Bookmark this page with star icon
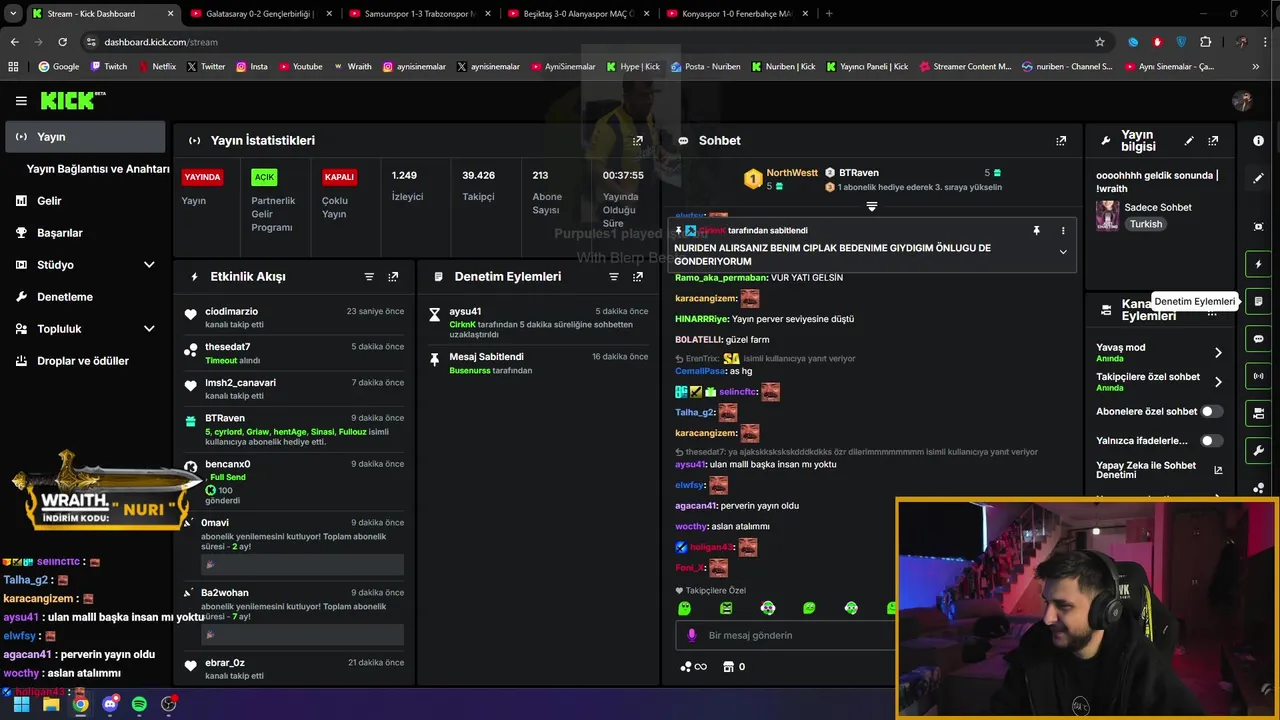1280x720 pixels. (x=1100, y=42)
